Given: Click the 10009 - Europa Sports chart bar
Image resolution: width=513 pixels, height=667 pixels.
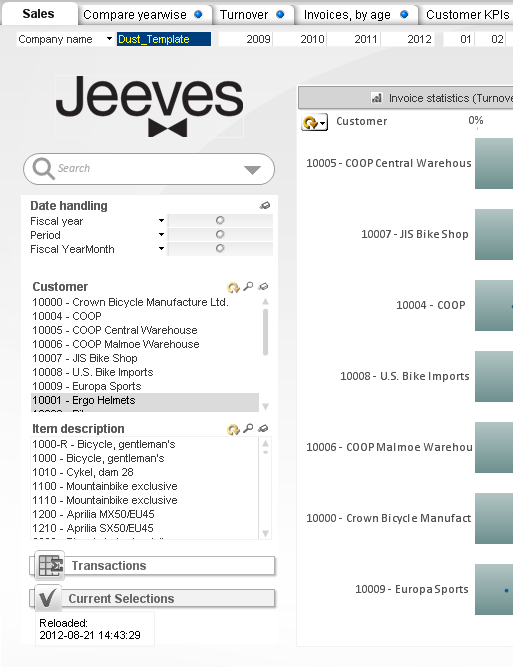Looking at the screenshot, I should (x=494, y=589).
